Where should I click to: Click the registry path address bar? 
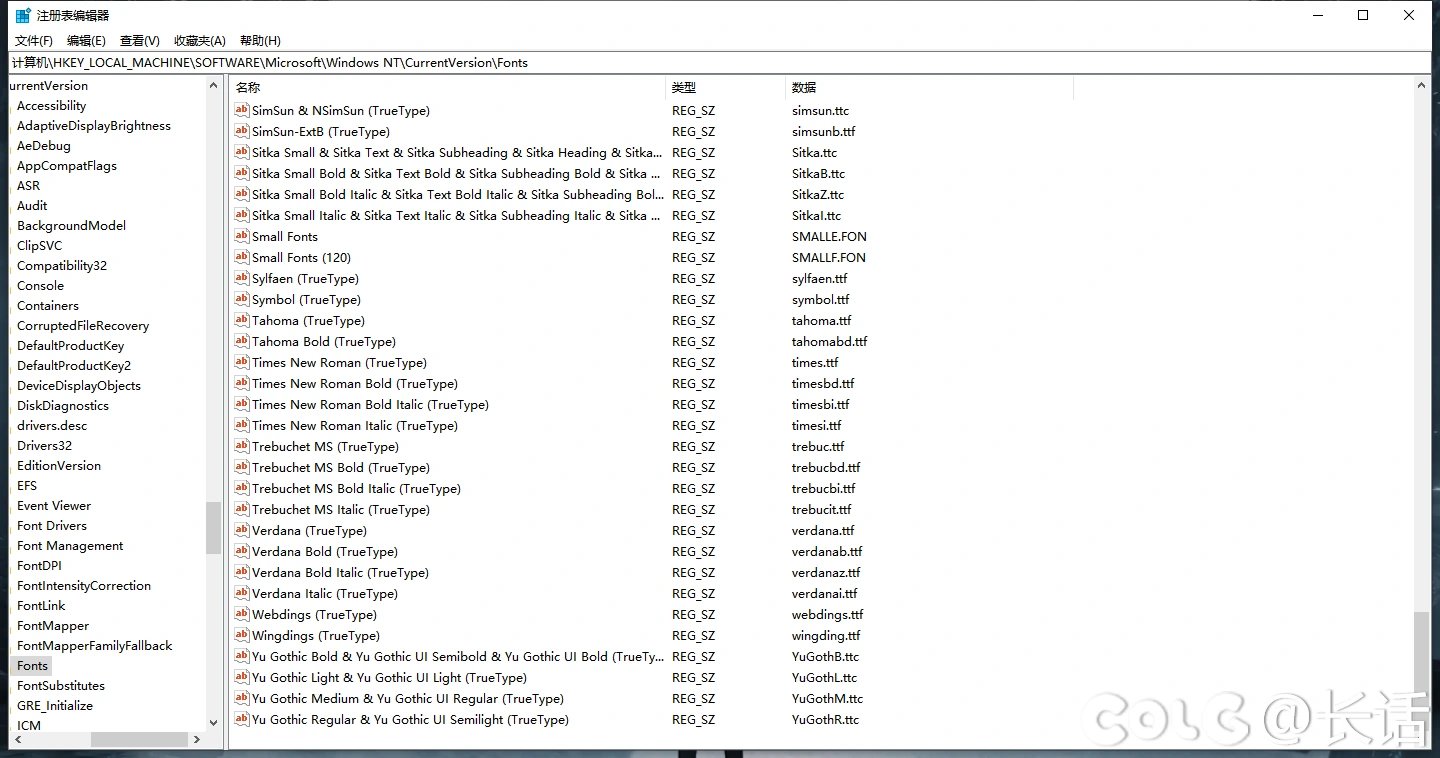tap(720, 62)
